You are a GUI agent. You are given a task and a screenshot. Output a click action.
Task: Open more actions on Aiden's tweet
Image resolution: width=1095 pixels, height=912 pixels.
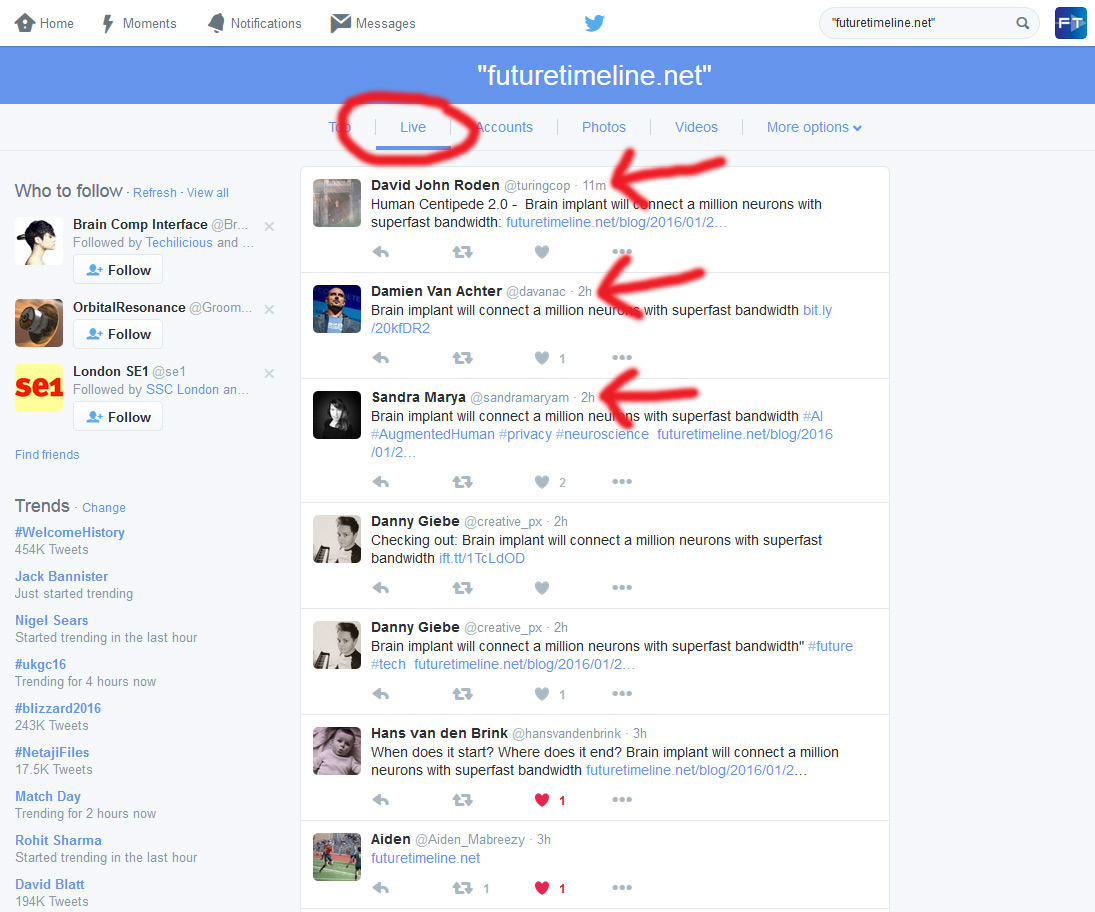[x=622, y=888]
